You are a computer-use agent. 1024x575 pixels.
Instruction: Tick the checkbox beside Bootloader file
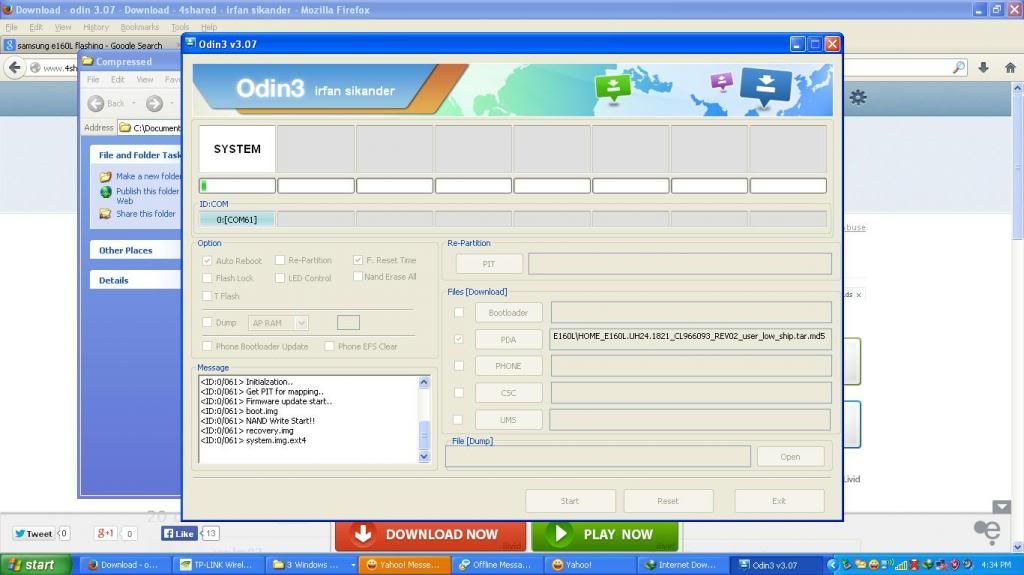pyautogui.click(x=458, y=312)
